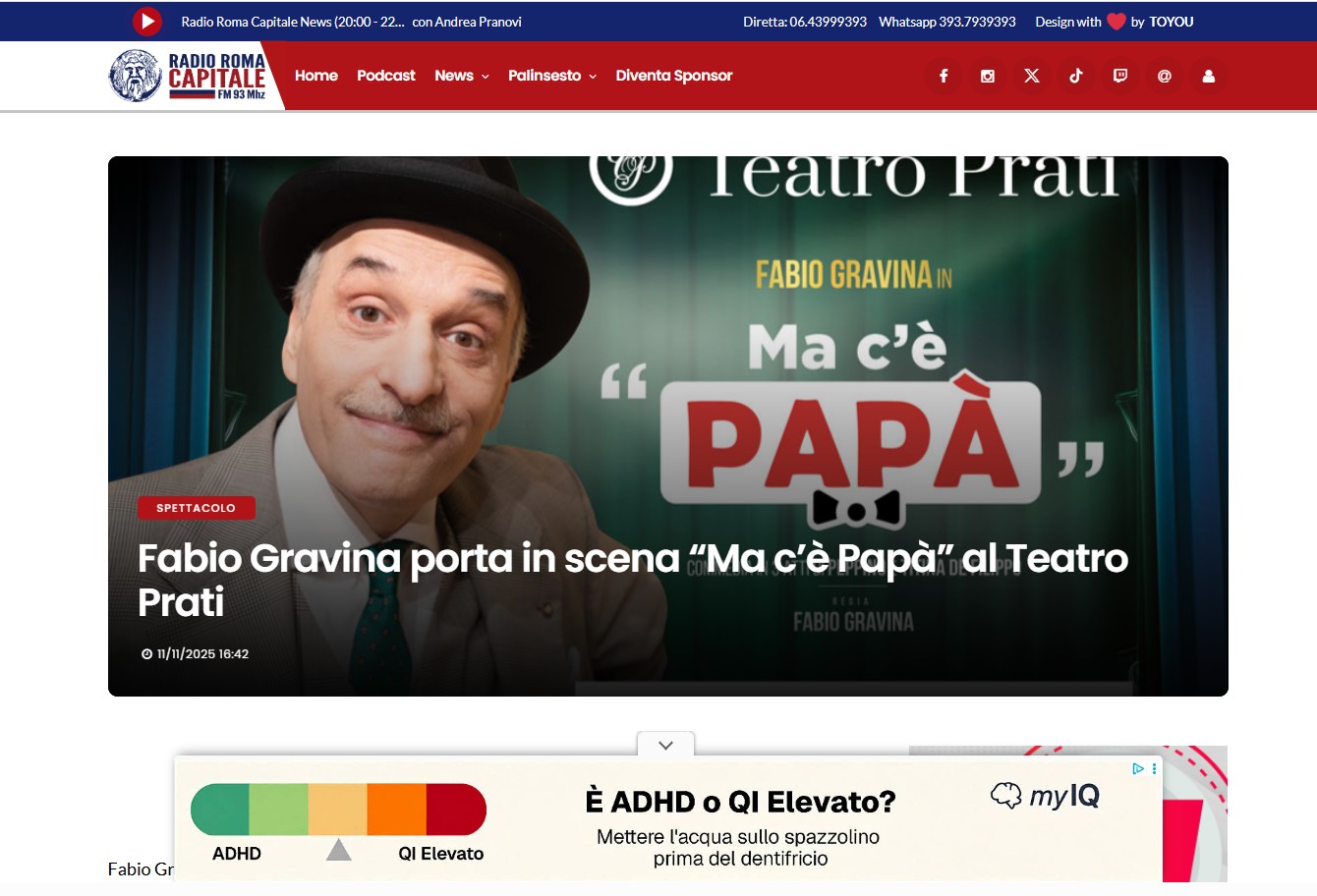
Task: Open the Instagram profile icon
Action: pyautogui.click(x=987, y=76)
